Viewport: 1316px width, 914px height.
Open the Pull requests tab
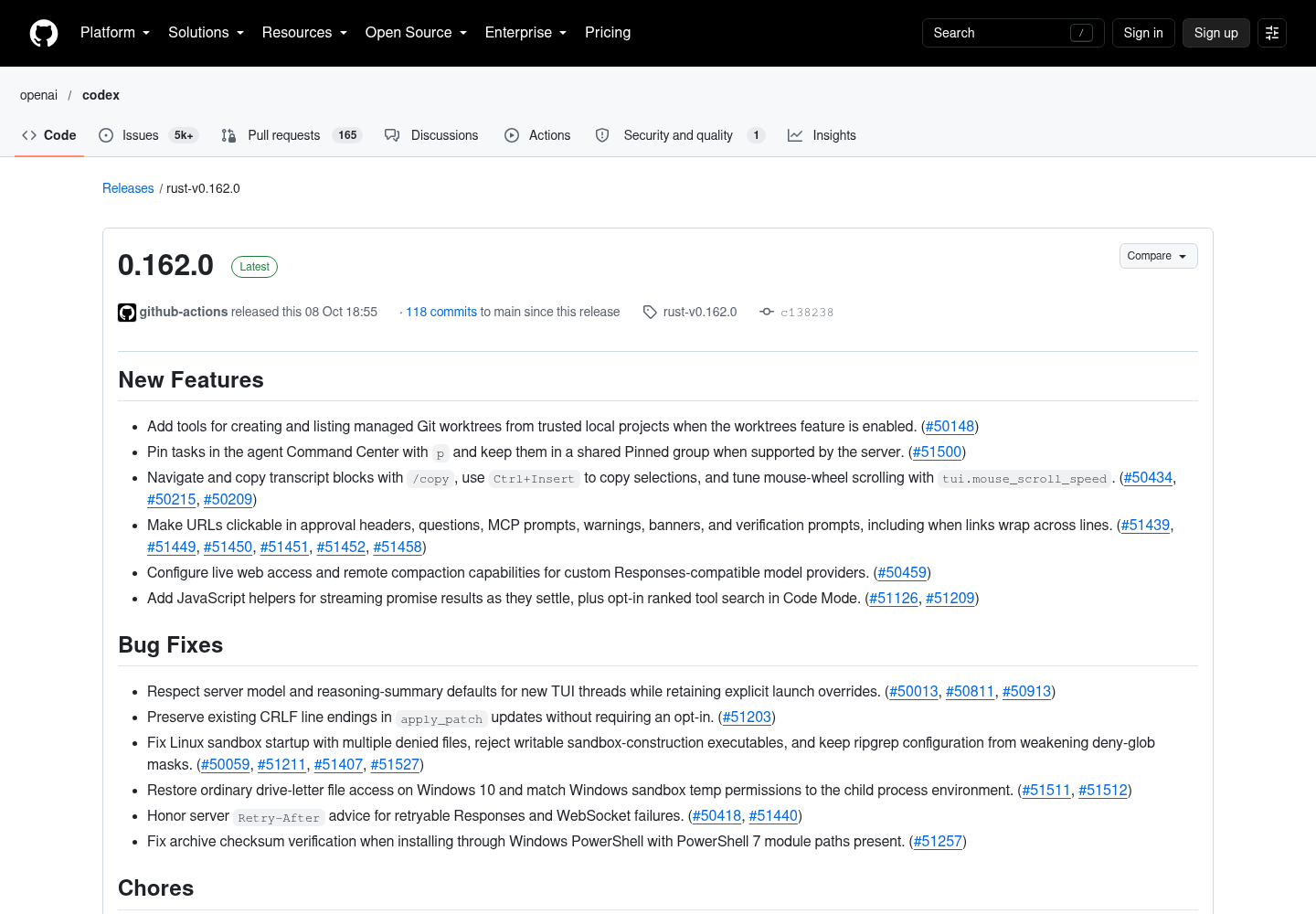pos(292,135)
